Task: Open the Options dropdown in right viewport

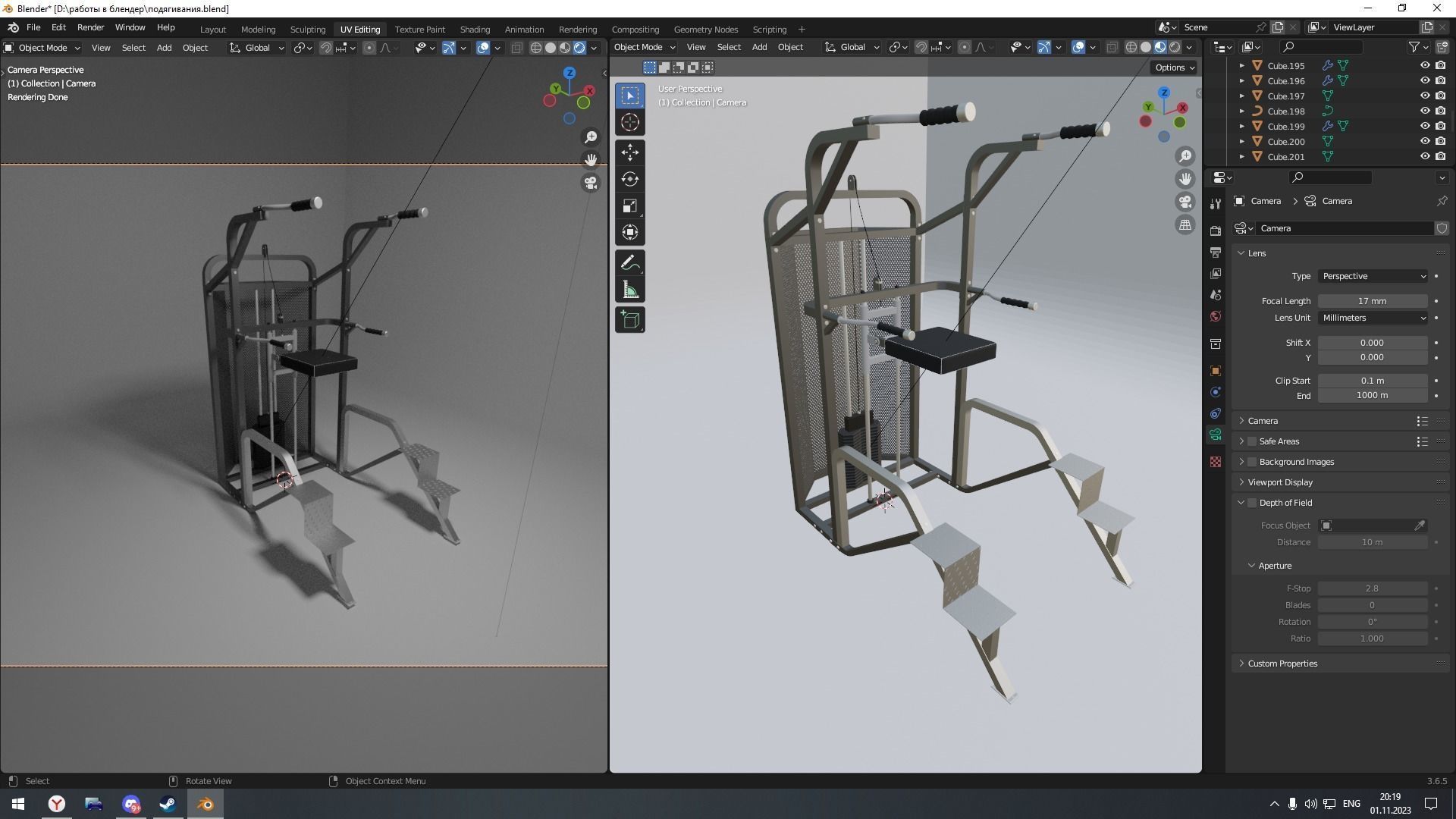Action: tap(1175, 67)
